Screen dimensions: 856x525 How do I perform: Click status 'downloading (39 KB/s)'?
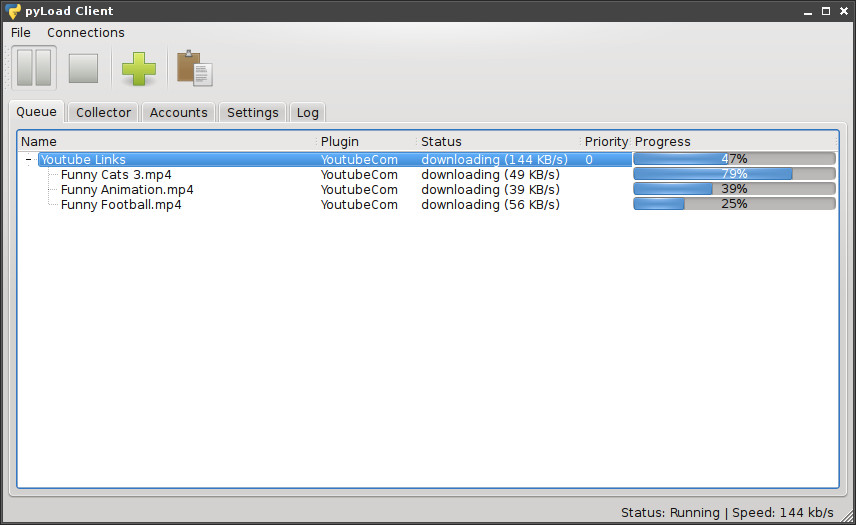(x=490, y=189)
